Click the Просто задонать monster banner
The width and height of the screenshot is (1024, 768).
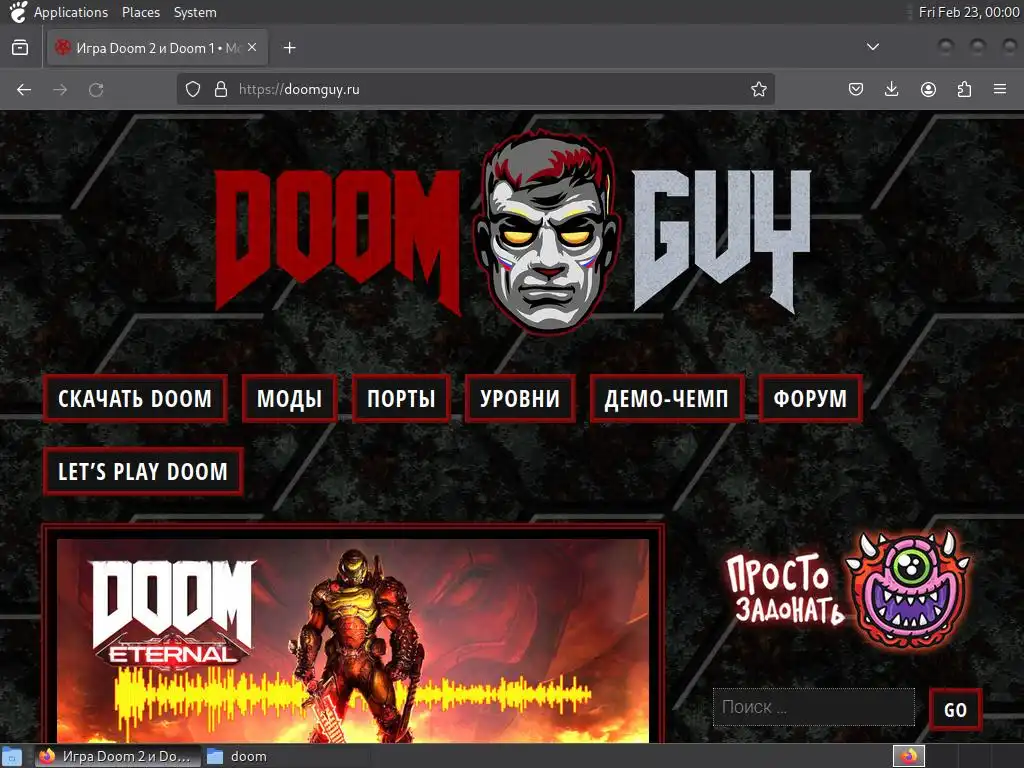point(848,589)
